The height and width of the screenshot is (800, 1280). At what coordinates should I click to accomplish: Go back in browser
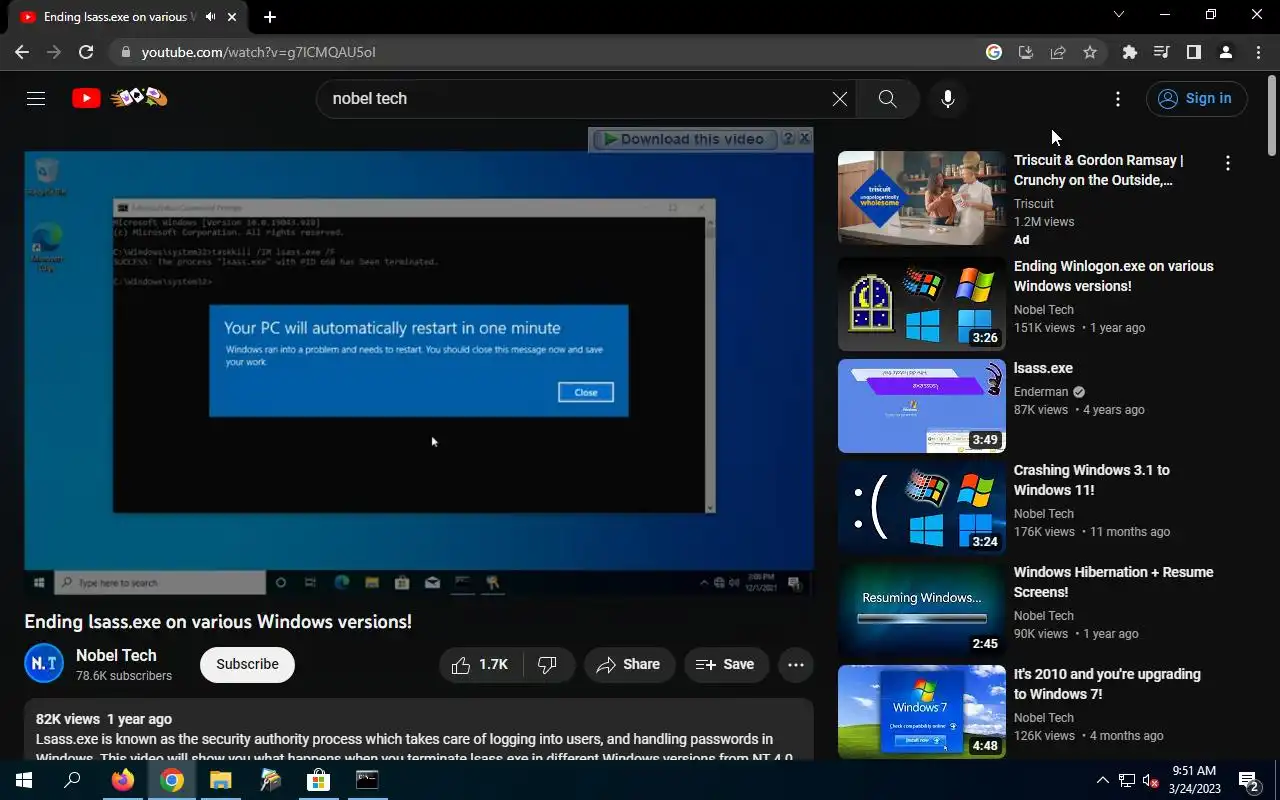[22, 52]
